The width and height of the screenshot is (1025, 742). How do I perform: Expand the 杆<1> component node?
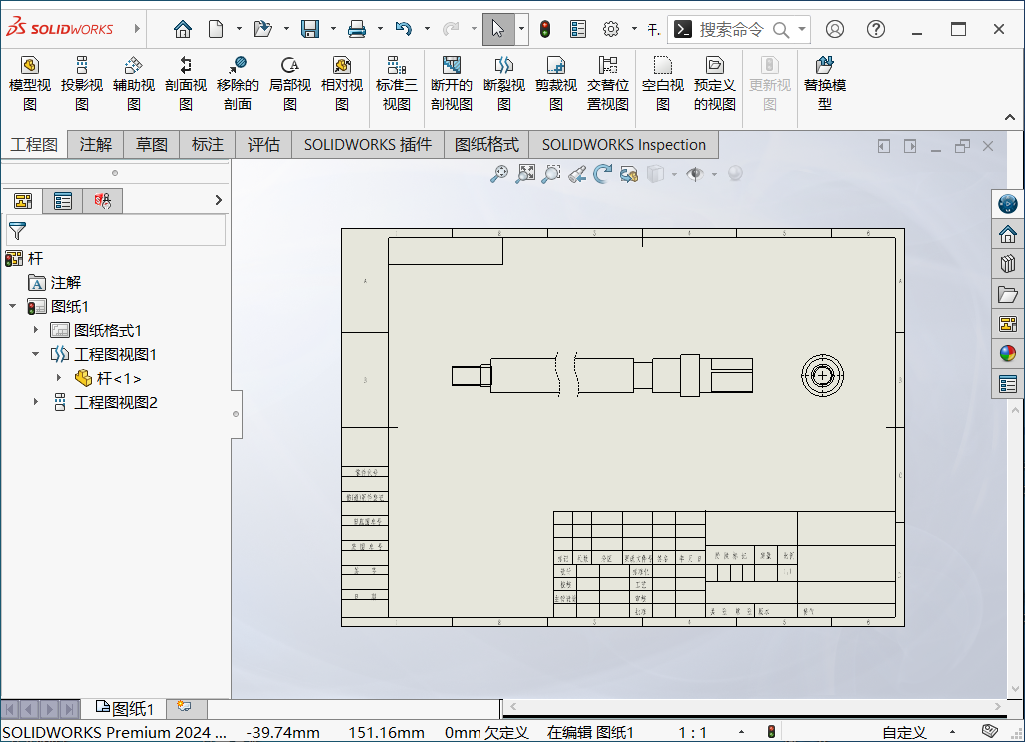coord(59,378)
